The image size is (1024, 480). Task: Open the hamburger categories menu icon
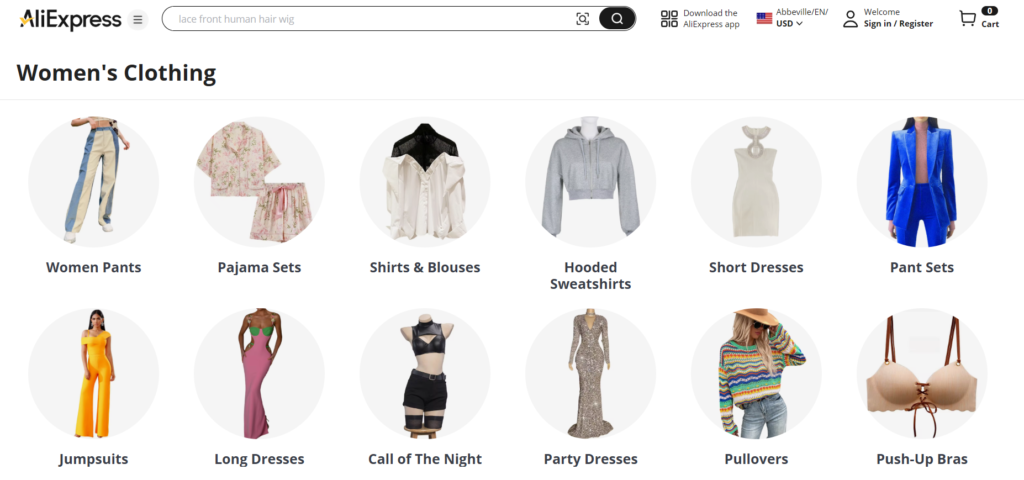click(x=138, y=20)
